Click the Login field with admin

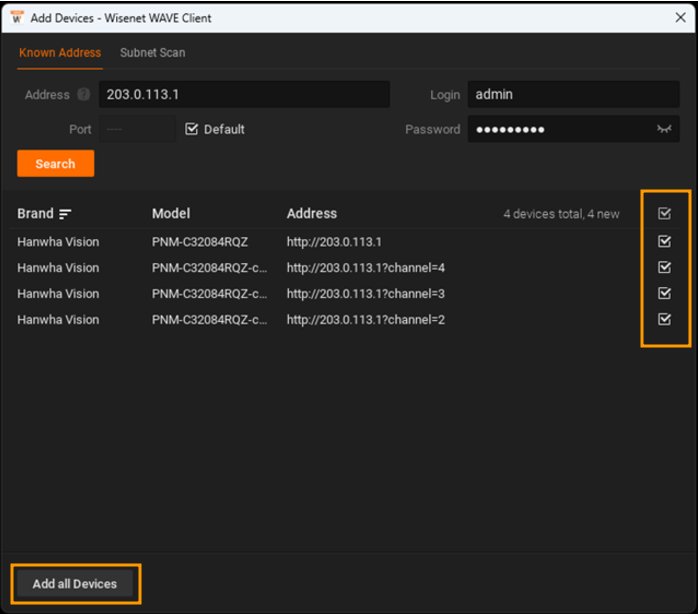573,94
